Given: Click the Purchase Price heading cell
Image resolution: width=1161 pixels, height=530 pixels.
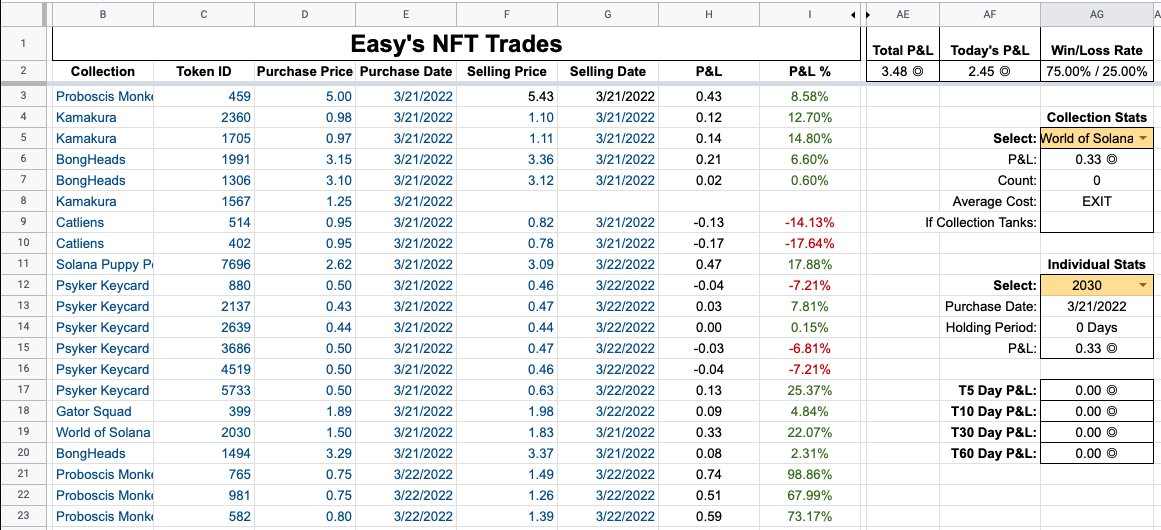Looking at the screenshot, I should coord(305,72).
